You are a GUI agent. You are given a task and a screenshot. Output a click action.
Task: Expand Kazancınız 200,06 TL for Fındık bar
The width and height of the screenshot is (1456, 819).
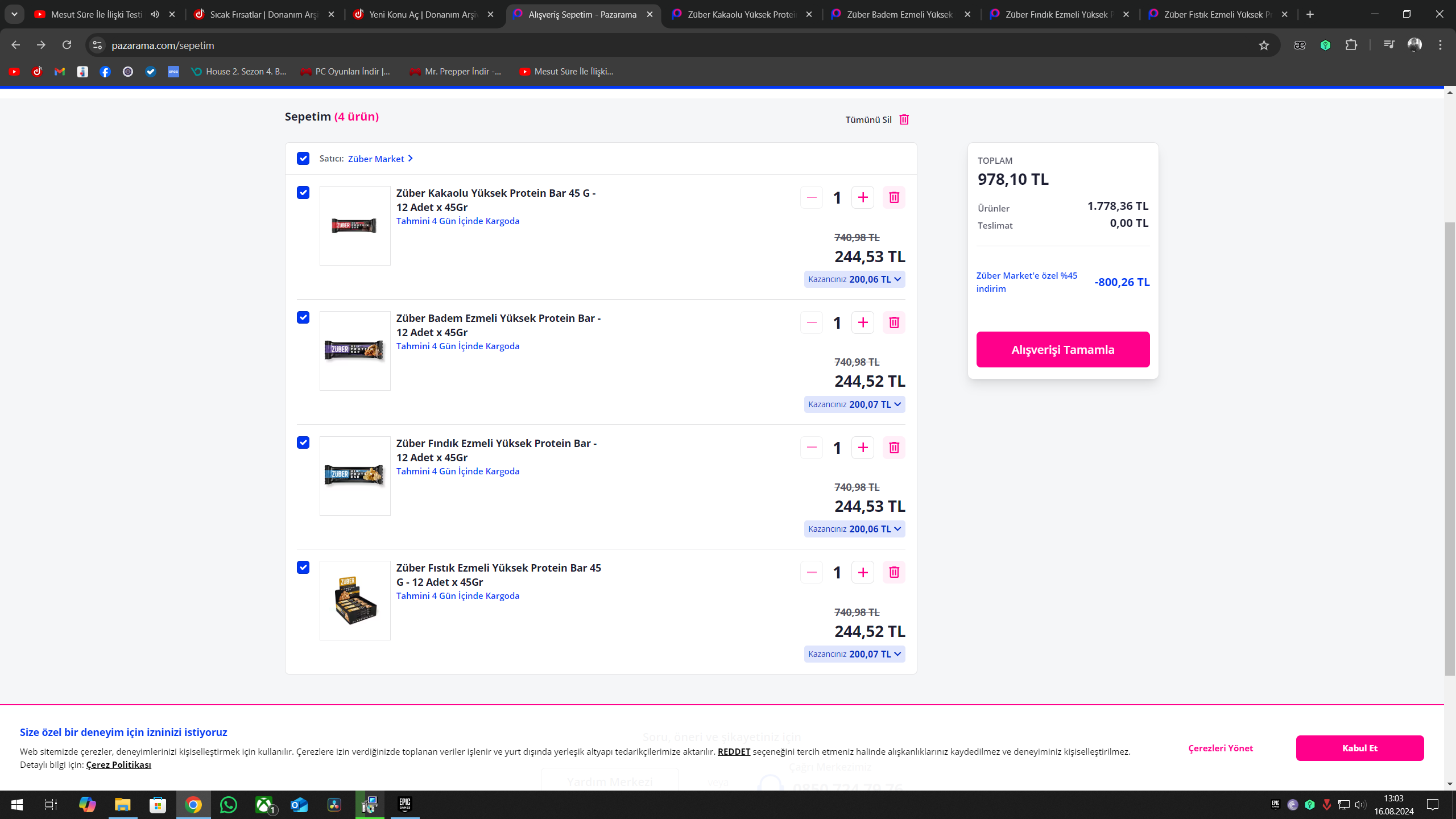(x=854, y=529)
